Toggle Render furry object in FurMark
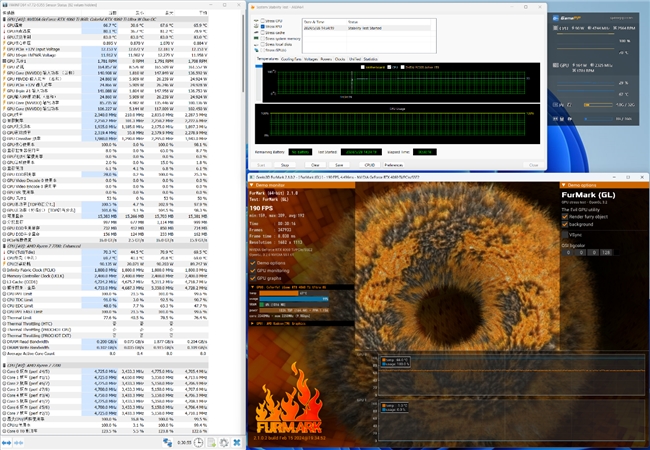 pos(565,217)
